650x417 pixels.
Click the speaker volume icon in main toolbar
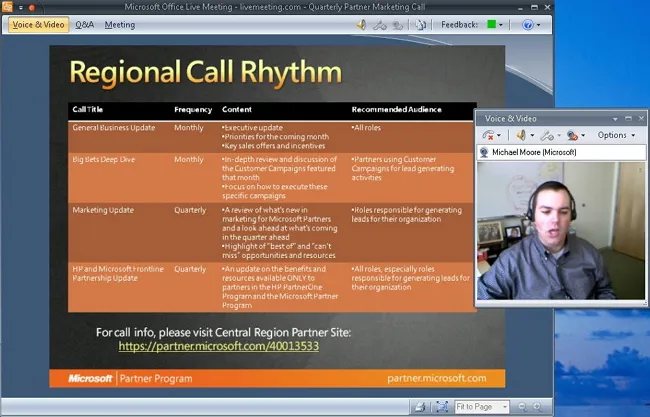pyautogui.click(x=361, y=25)
